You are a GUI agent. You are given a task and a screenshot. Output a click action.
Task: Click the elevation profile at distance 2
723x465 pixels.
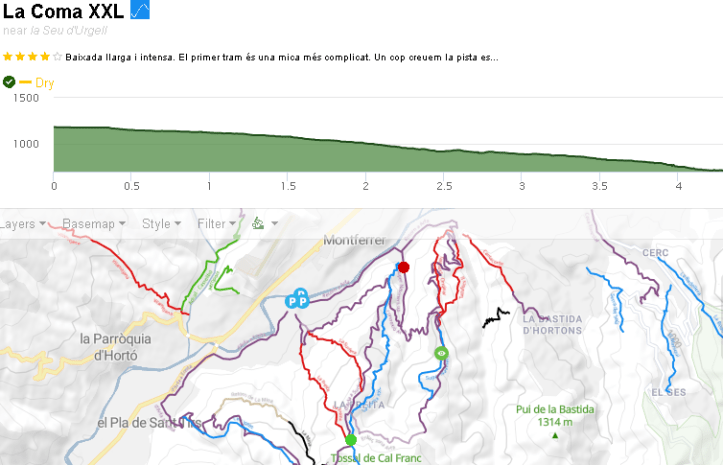tap(366, 150)
